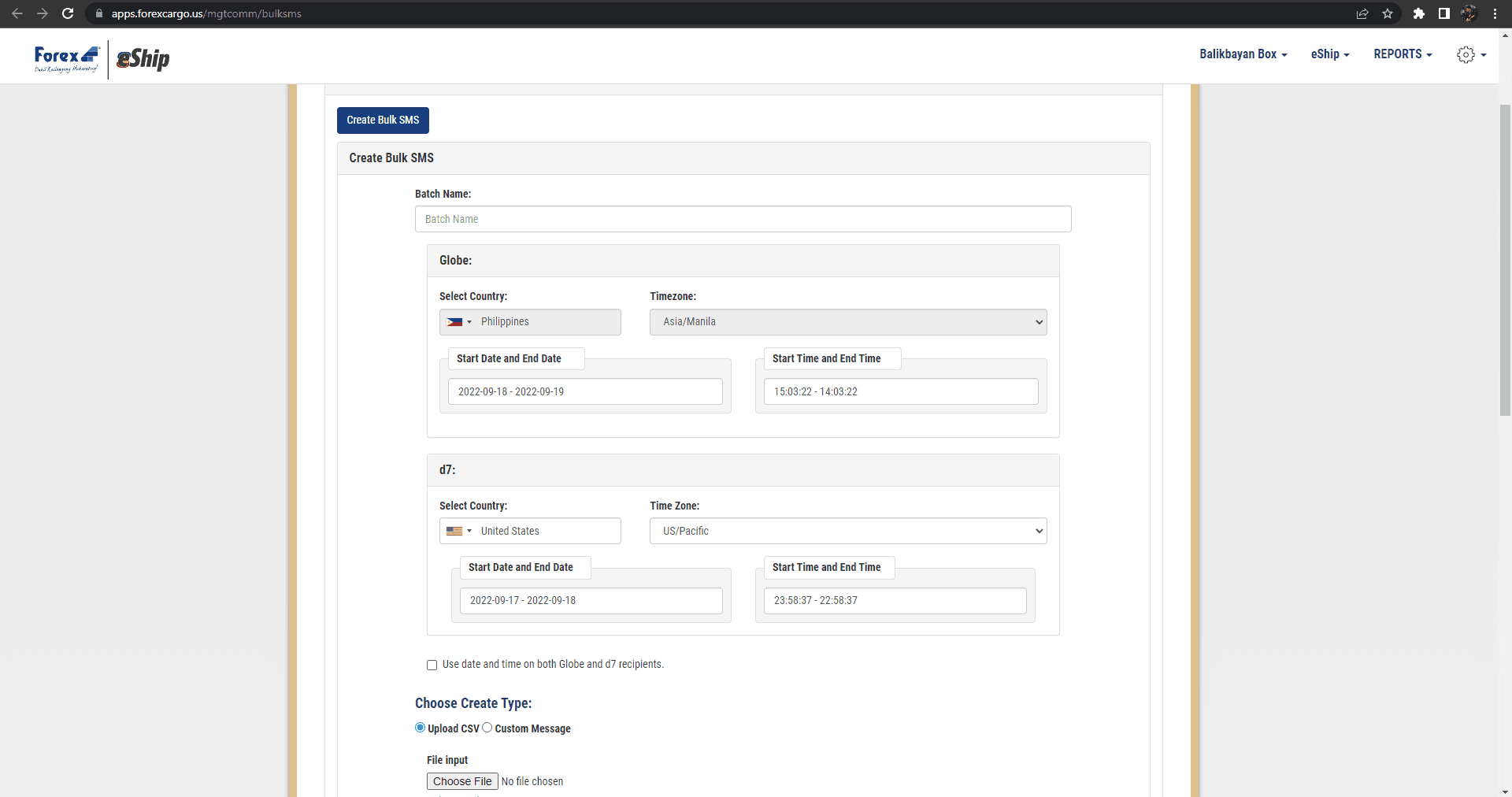
Task: Click 'd7:' section heading
Action: coord(447,470)
